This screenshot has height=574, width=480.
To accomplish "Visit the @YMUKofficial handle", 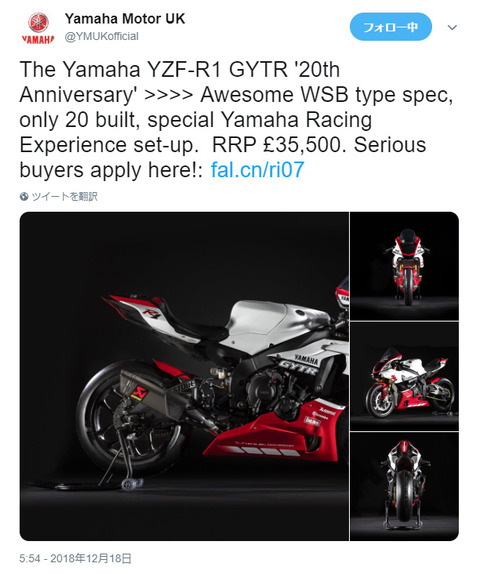I will point(102,37).
